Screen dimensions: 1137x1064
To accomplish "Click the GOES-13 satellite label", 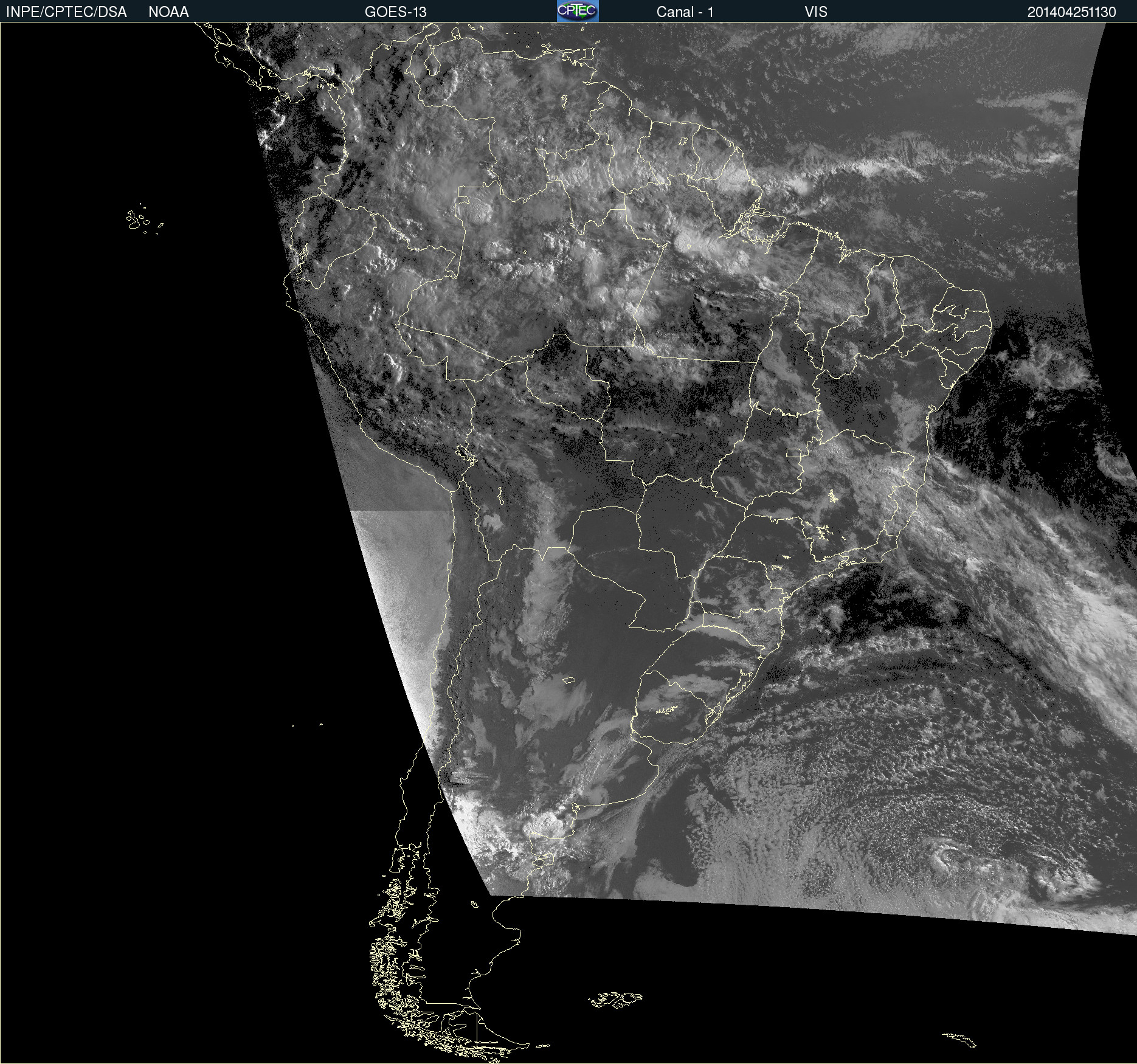I will tap(395, 12).
